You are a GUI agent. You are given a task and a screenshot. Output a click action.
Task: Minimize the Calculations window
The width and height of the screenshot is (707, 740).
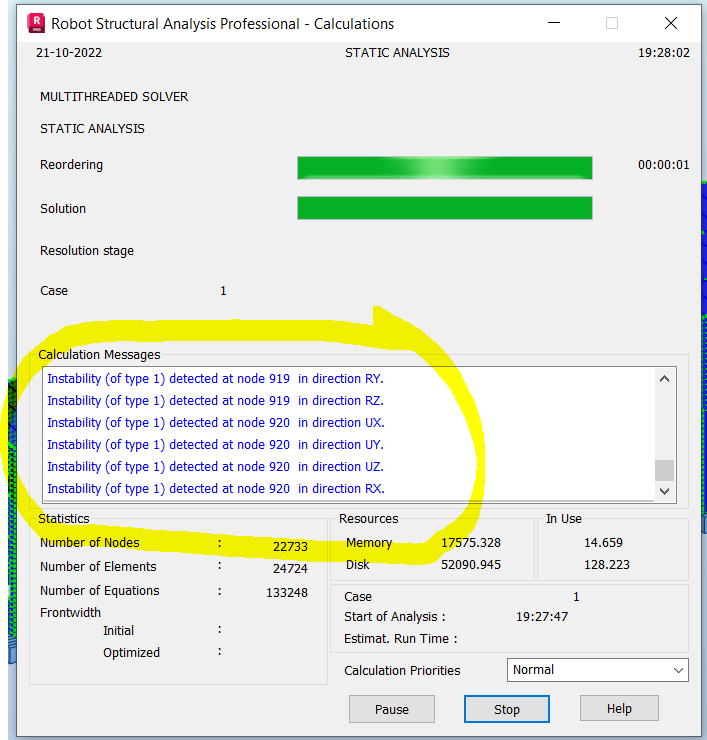coord(554,23)
